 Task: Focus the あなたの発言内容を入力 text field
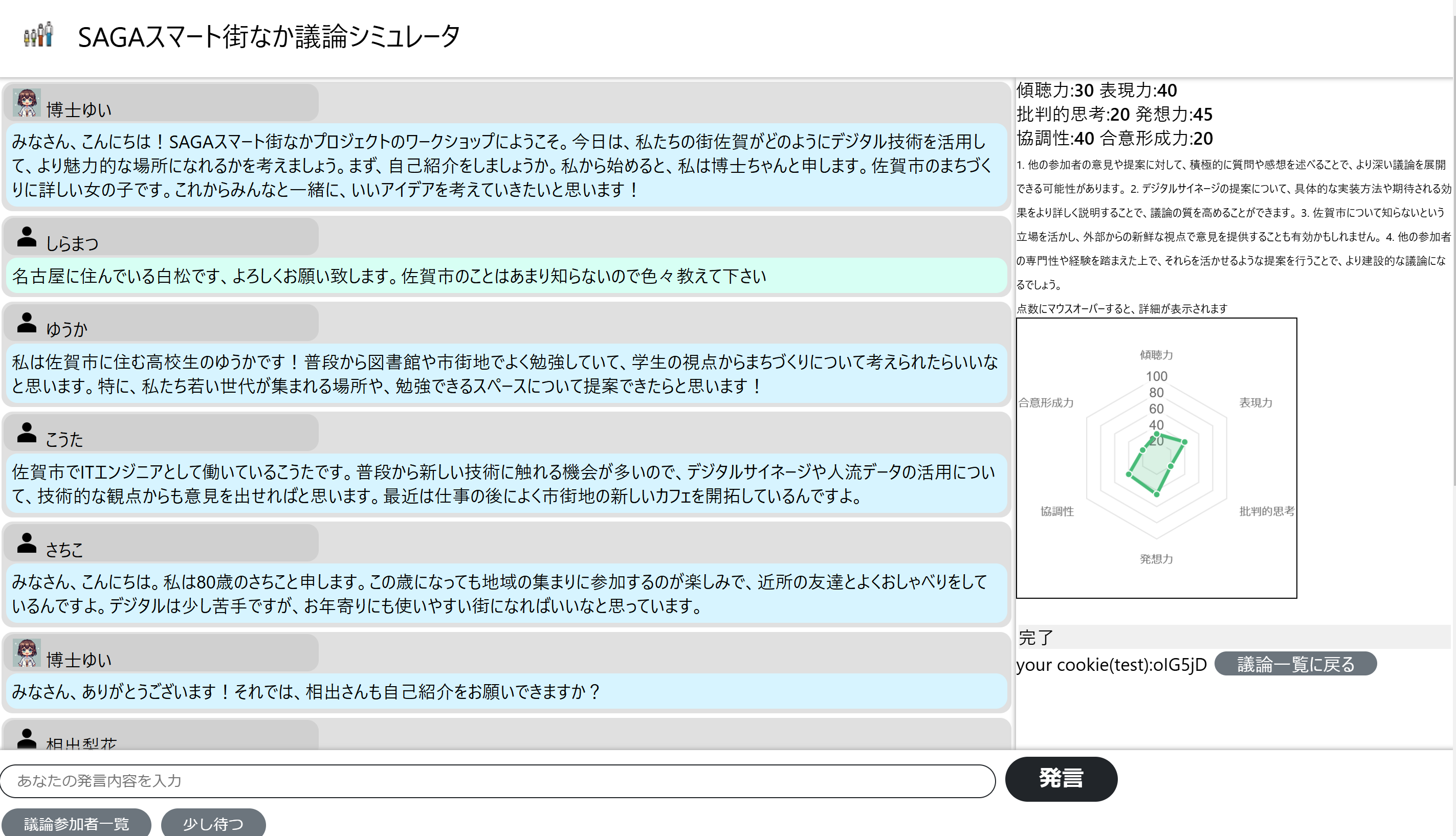[x=497, y=781]
